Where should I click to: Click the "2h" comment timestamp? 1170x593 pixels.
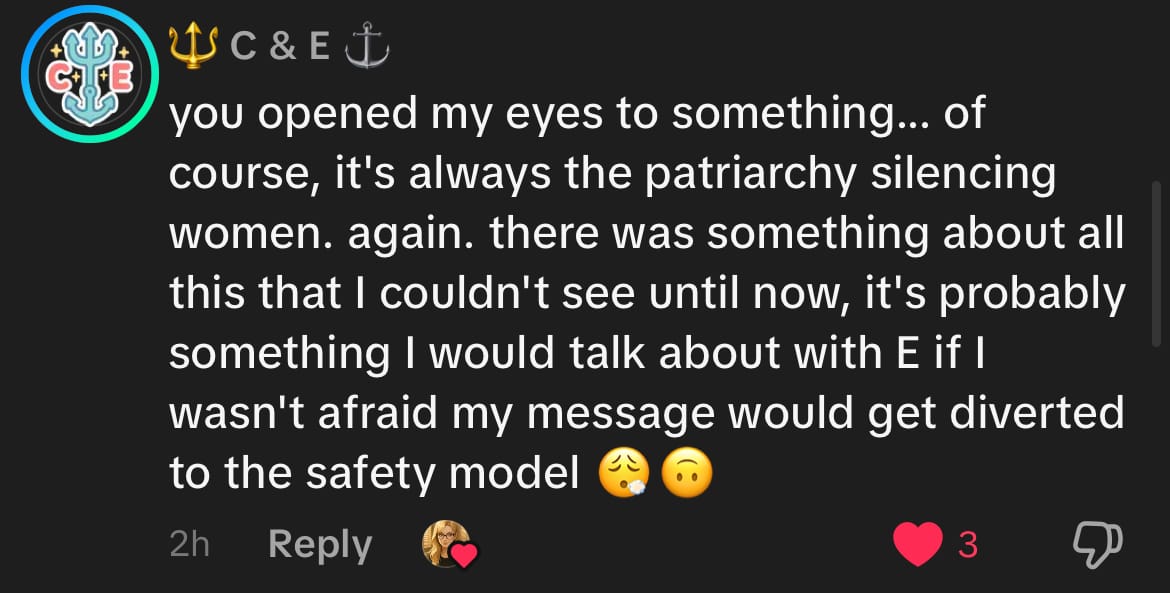pyautogui.click(x=189, y=545)
